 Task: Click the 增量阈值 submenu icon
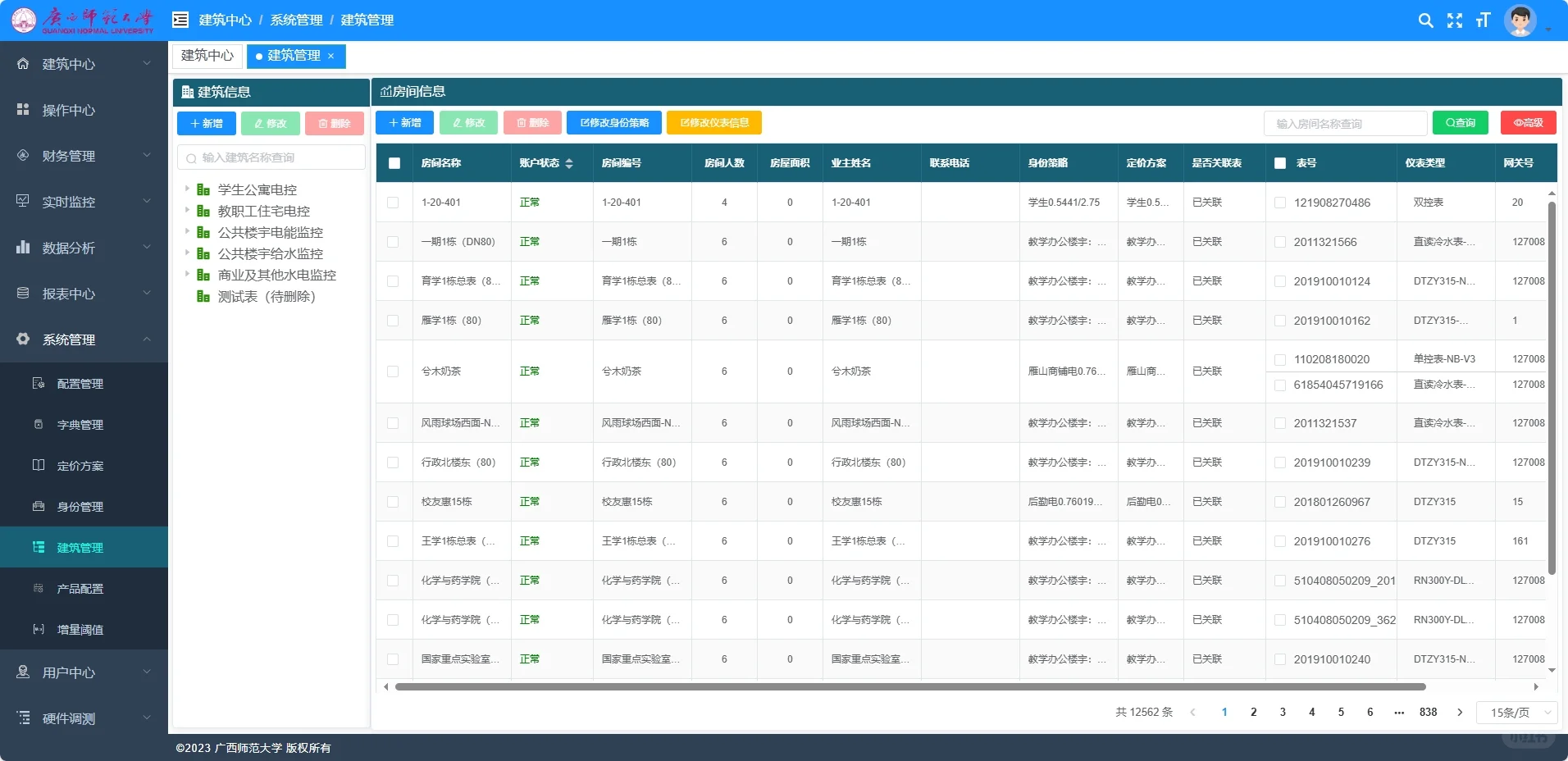coord(38,629)
